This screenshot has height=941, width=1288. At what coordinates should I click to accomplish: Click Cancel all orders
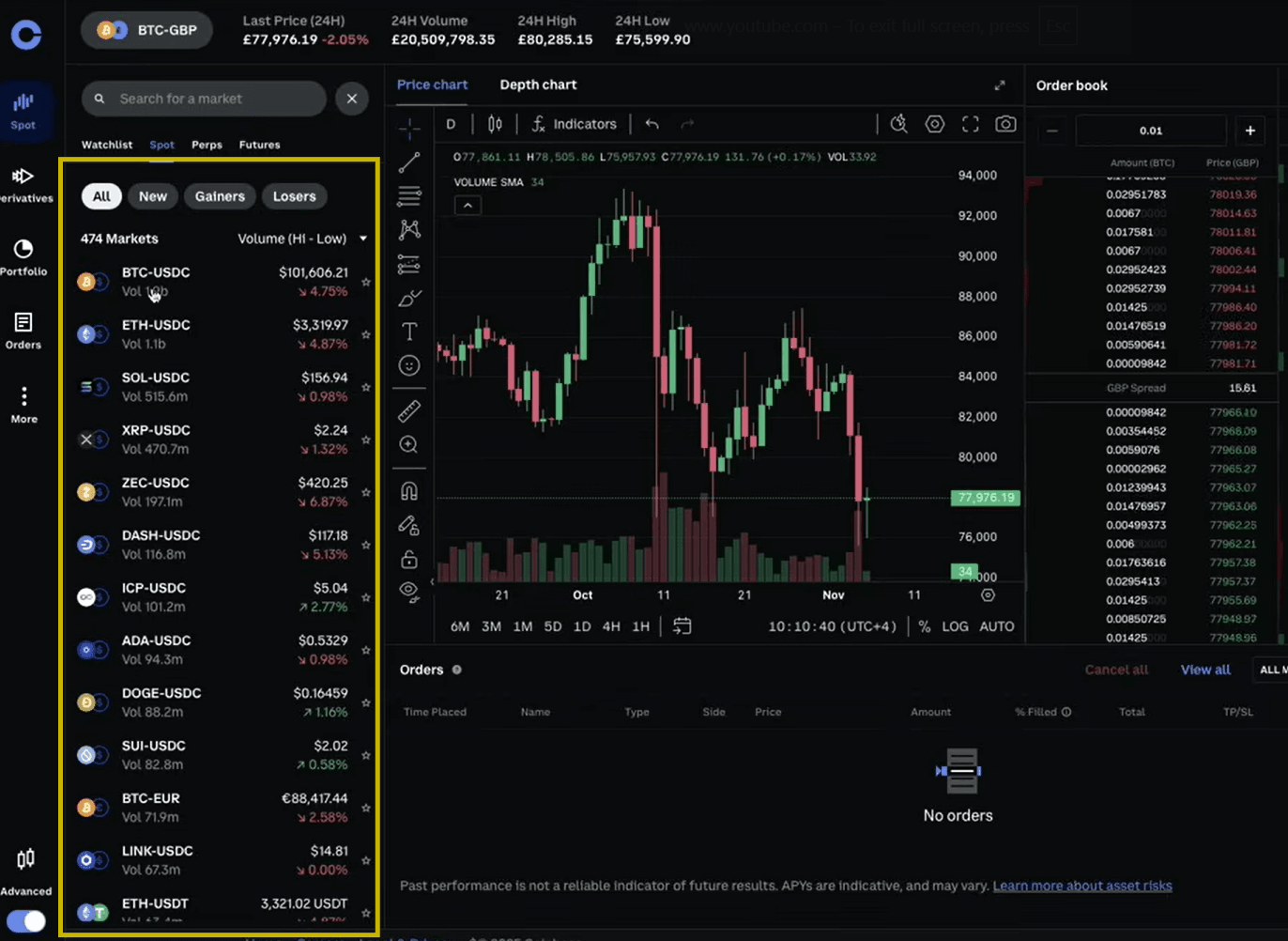1116,670
